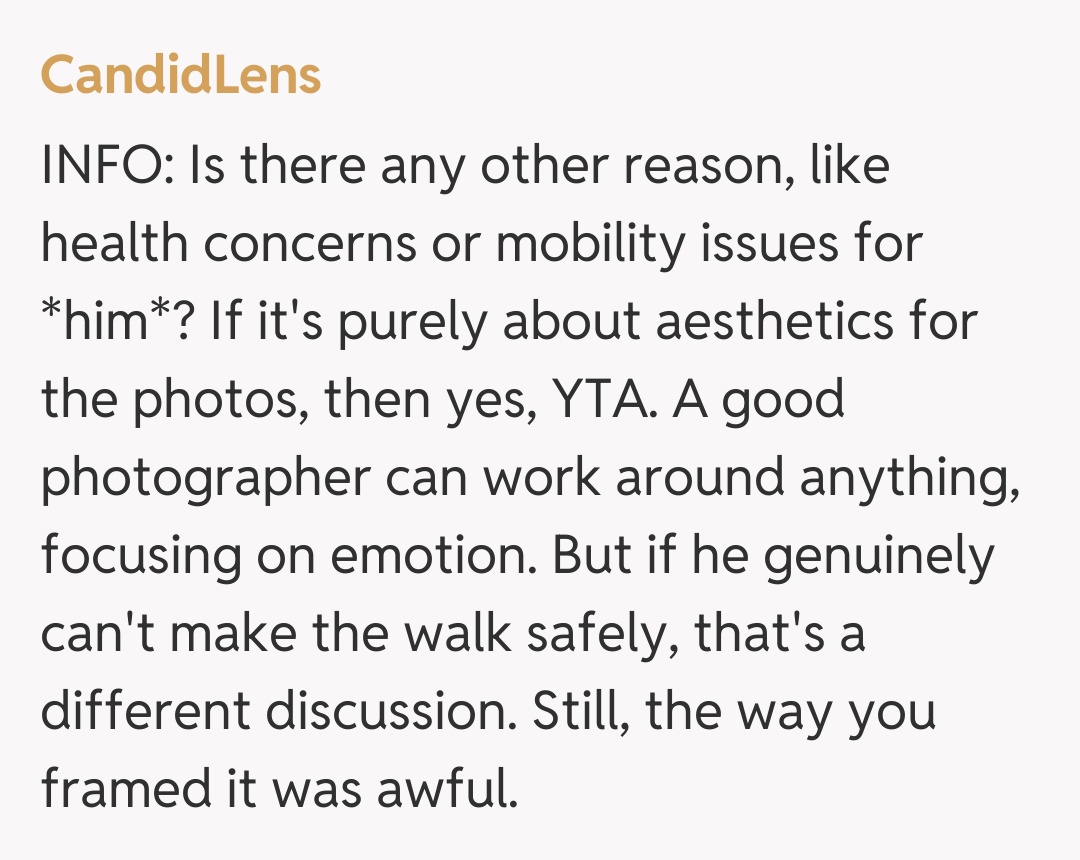
Task: Click the emphasized "*him*" text
Action: [96, 321]
